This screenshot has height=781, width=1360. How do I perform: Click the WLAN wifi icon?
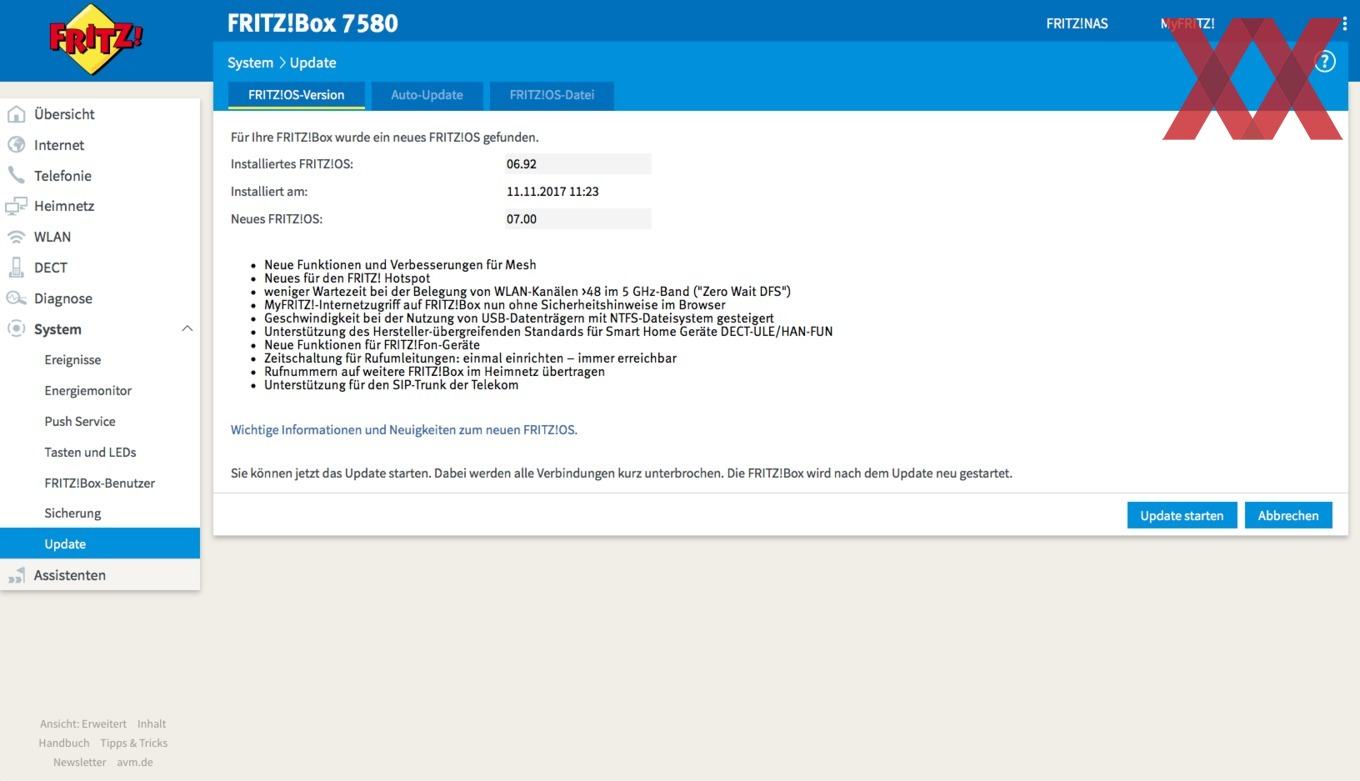click(16, 237)
